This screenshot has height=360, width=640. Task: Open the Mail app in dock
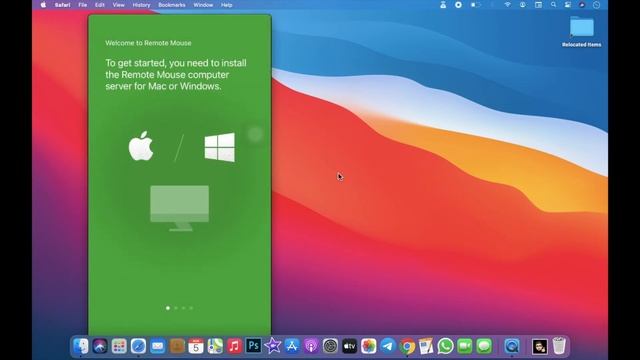click(158, 346)
